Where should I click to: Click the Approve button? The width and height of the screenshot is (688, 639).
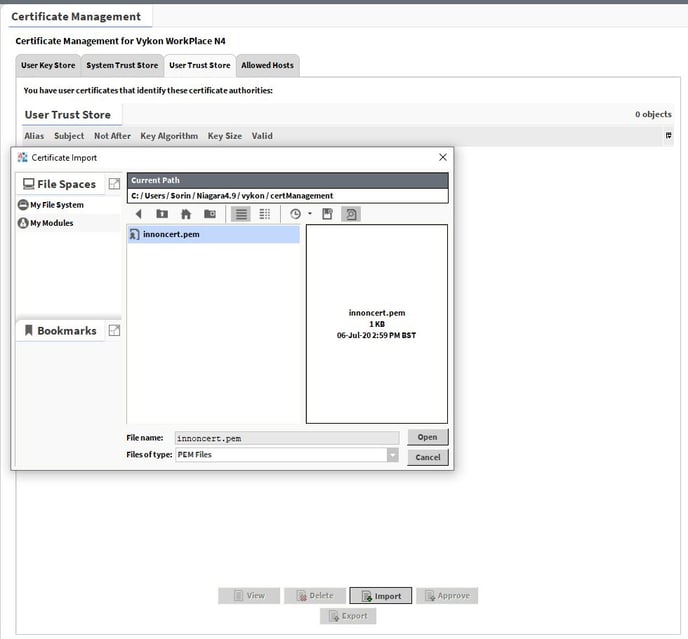point(447,596)
